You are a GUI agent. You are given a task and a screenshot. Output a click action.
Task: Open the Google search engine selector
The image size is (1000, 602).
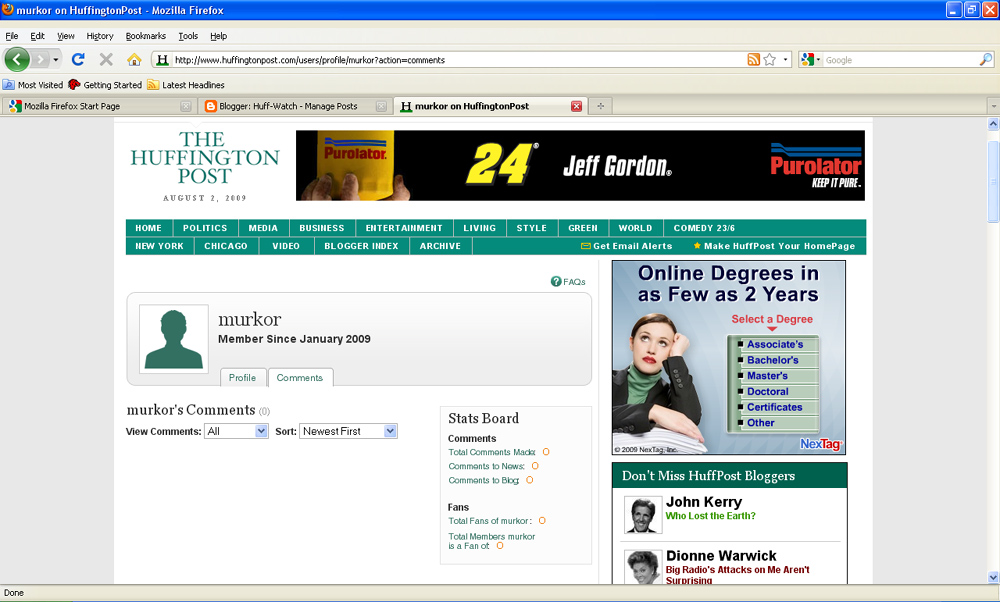pyautogui.click(x=811, y=60)
